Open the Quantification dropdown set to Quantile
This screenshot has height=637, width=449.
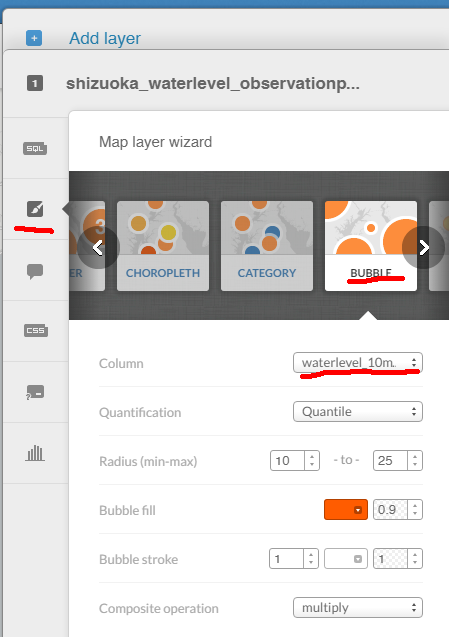tap(358, 412)
